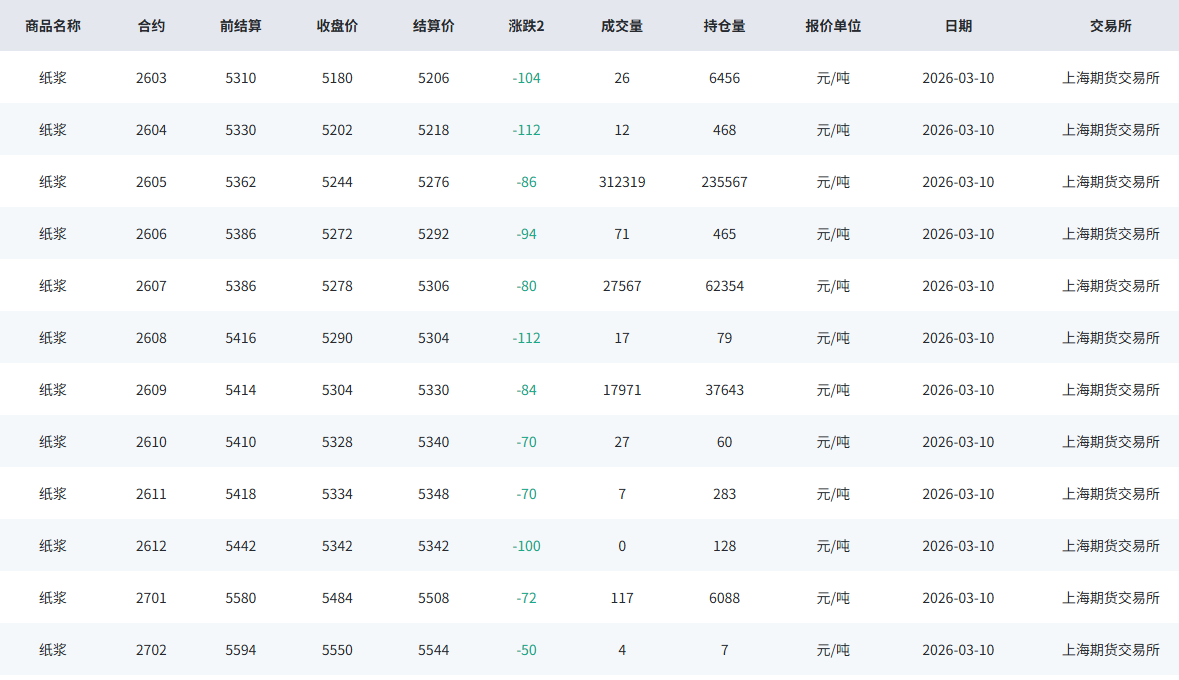Image resolution: width=1179 pixels, height=680 pixels.
Task: Click the 持仓量 column header
Action: (x=724, y=26)
